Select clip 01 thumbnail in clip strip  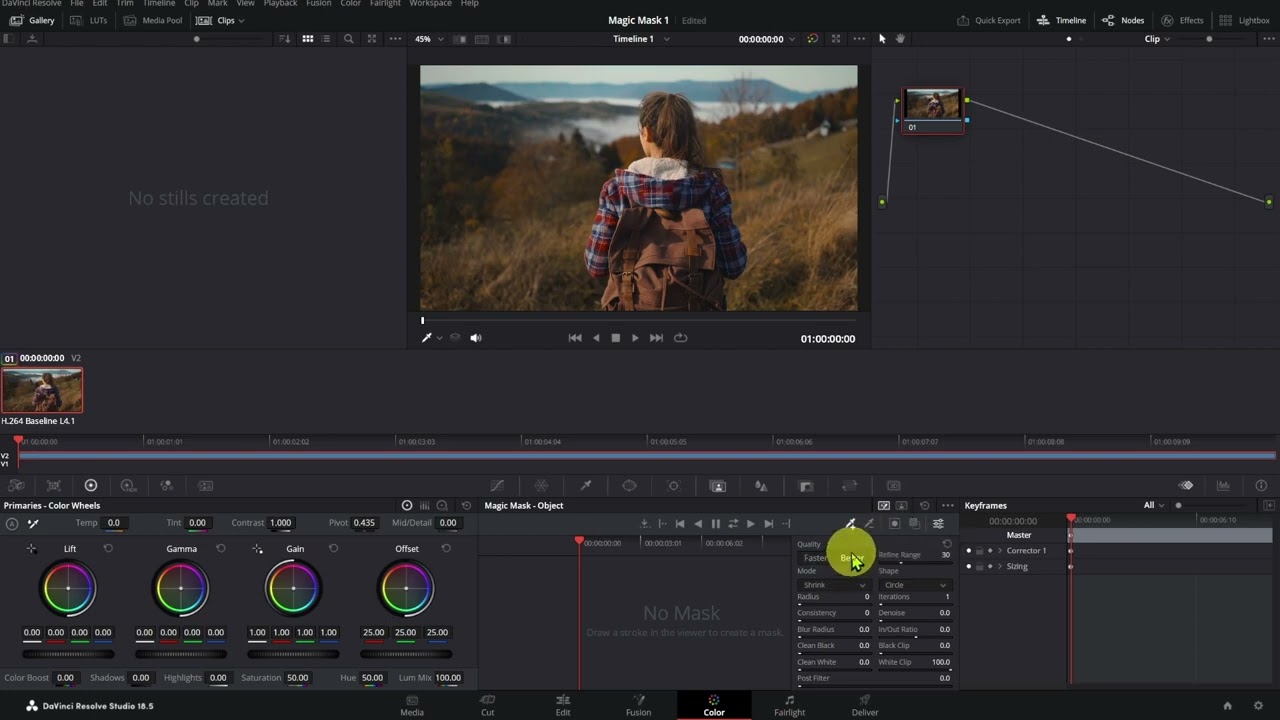pos(42,390)
